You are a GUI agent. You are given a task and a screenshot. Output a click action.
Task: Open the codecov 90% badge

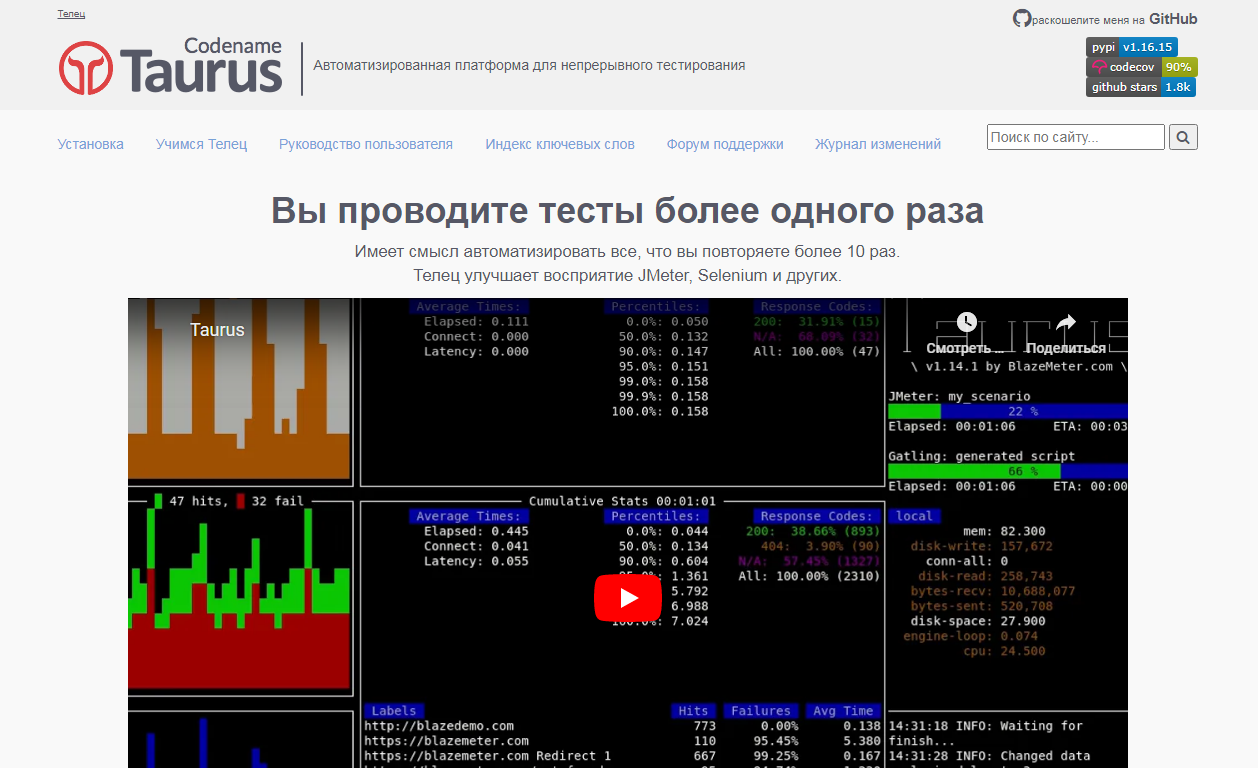pyautogui.click(x=1141, y=67)
